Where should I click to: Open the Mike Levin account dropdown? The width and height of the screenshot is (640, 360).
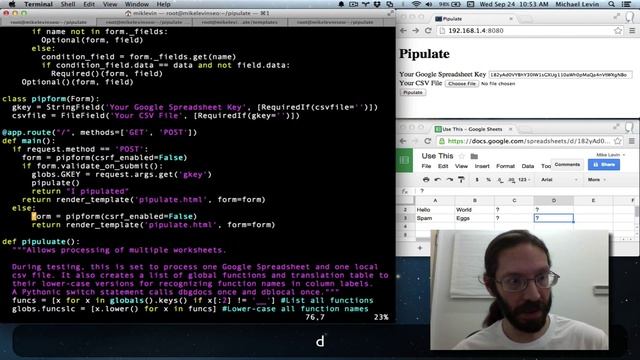coord(611,155)
